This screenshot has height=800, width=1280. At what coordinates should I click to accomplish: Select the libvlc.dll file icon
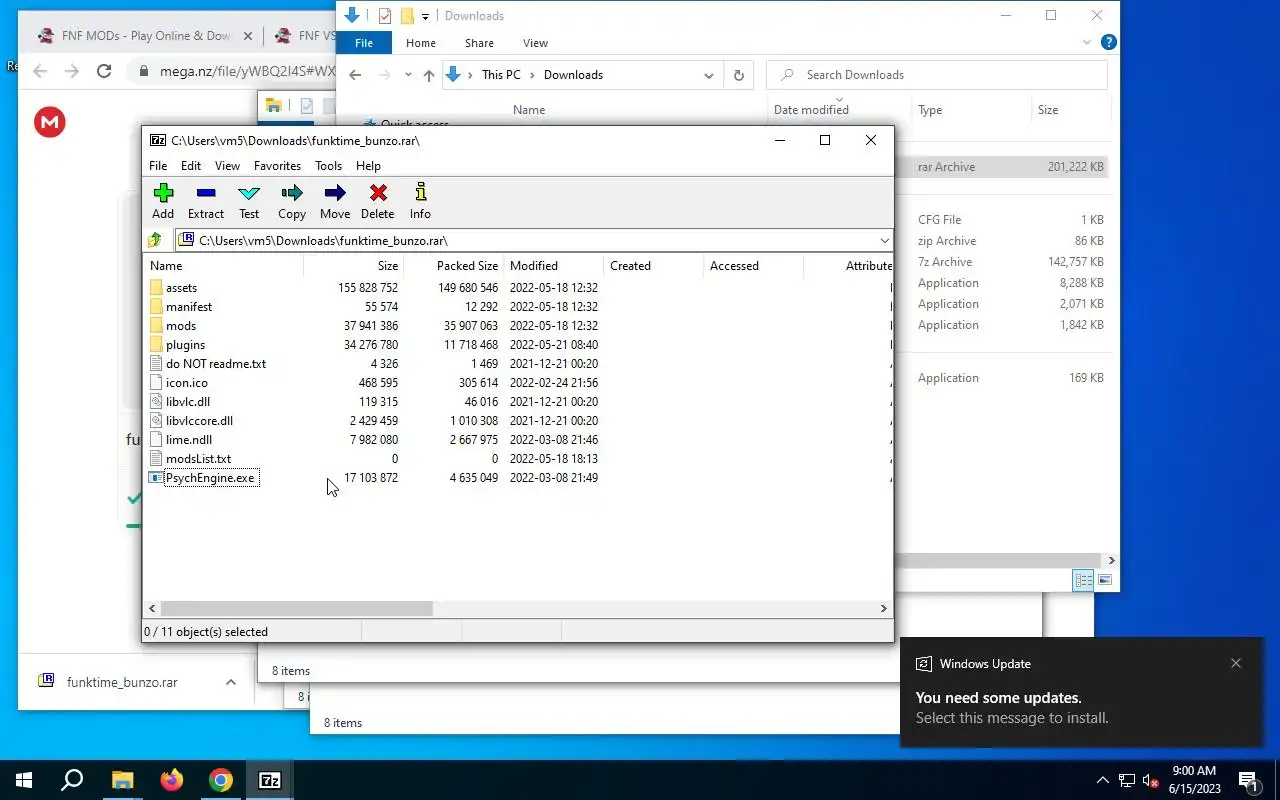pos(156,401)
